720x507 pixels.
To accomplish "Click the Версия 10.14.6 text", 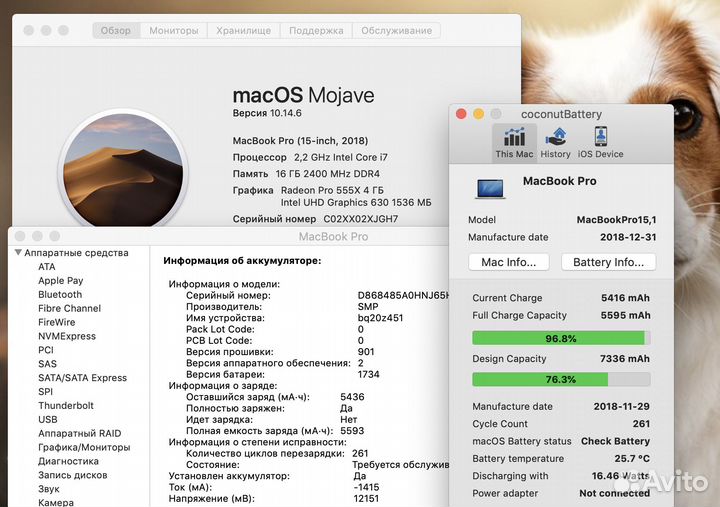I will [x=267, y=113].
